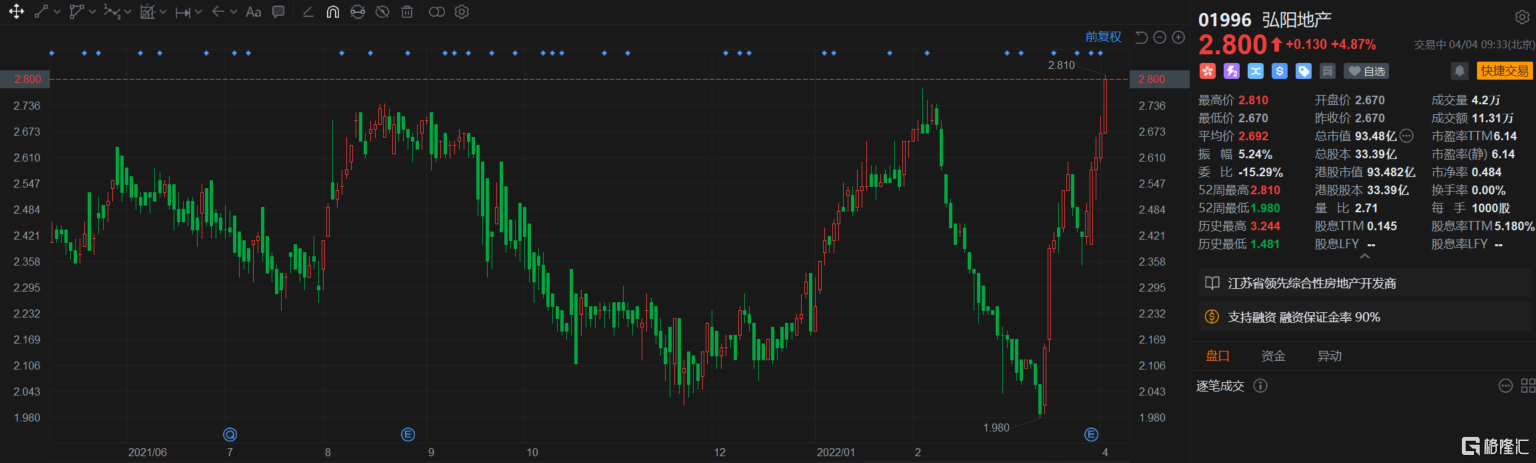Viewport: 1536px width, 463px height.
Task: Open the 支持融资 融资保证金率 90% margin info row
Action: (1367, 317)
